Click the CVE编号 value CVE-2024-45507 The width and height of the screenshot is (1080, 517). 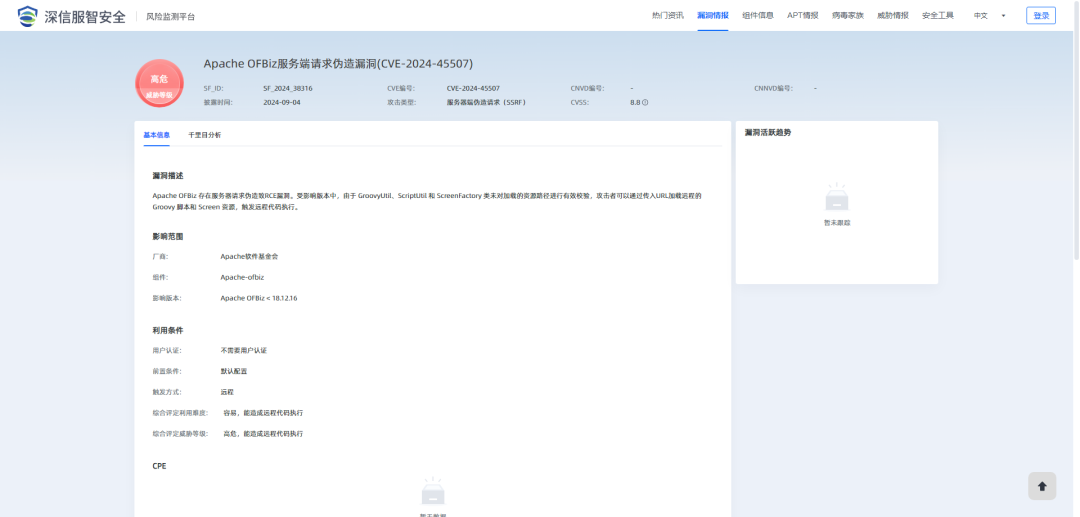(473, 89)
